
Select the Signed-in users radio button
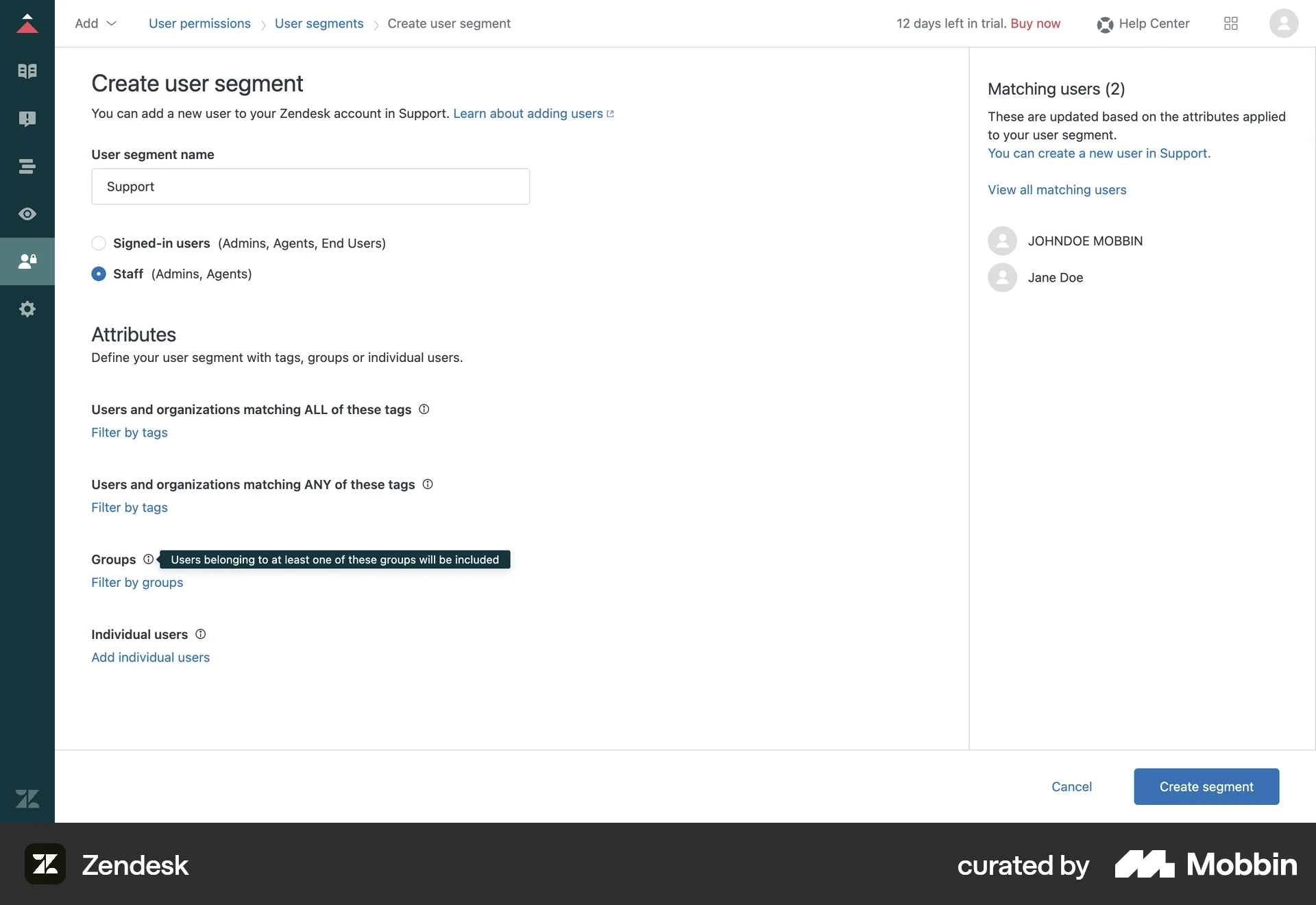coord(98,243)
